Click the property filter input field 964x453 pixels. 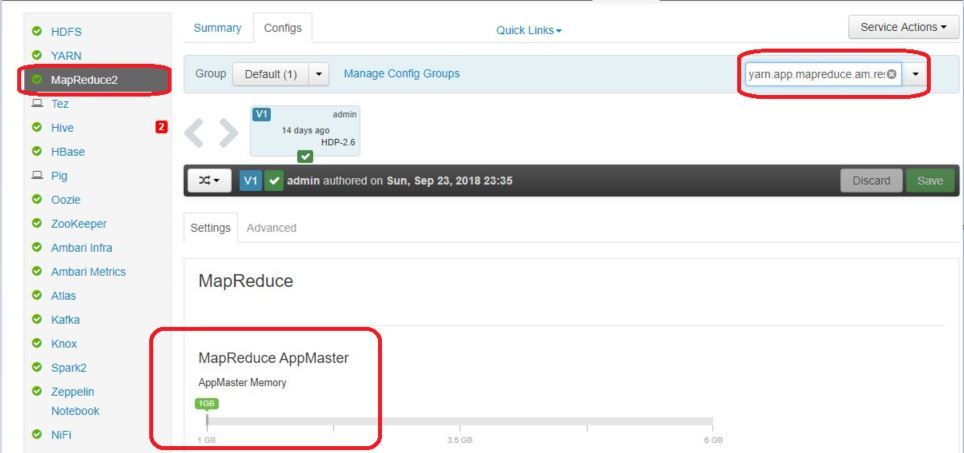823,74
